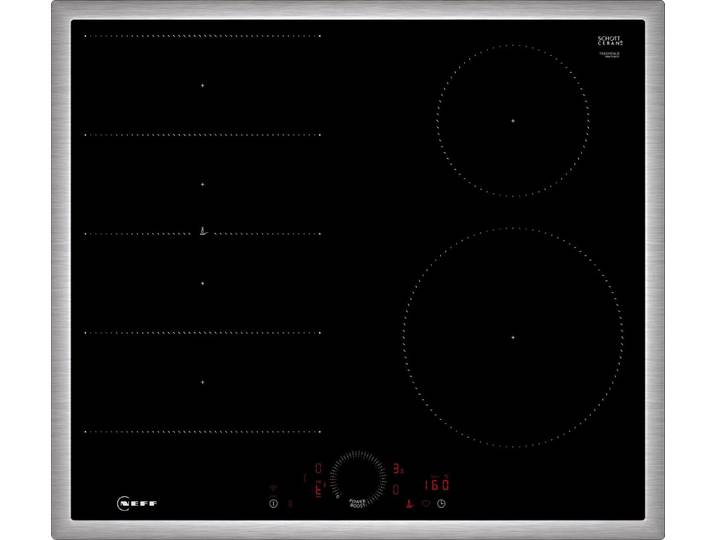This screenshot has width=716, height=540.
Task: Select the red 160 timer display
Action: click(x=436, y=485)
